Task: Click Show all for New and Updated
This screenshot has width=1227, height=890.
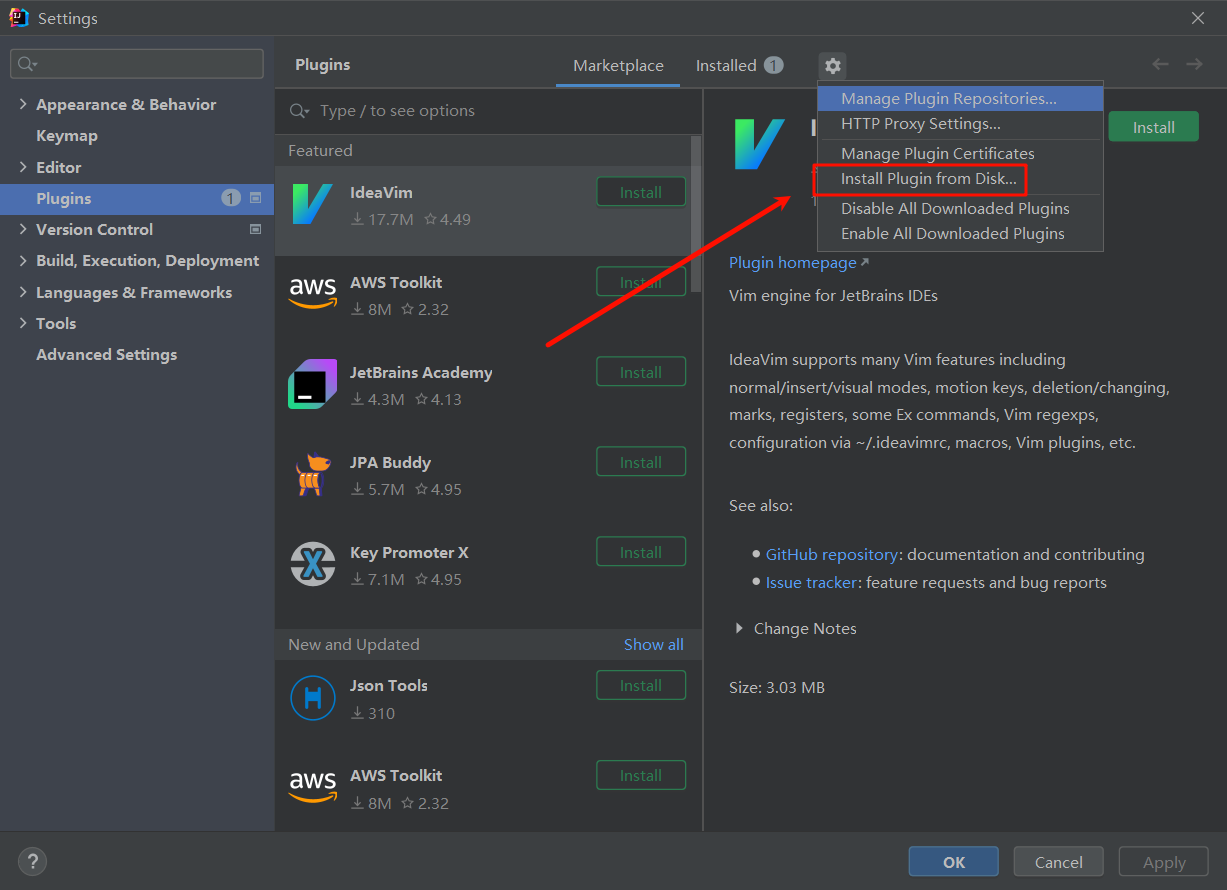Action: click(654, 644)
